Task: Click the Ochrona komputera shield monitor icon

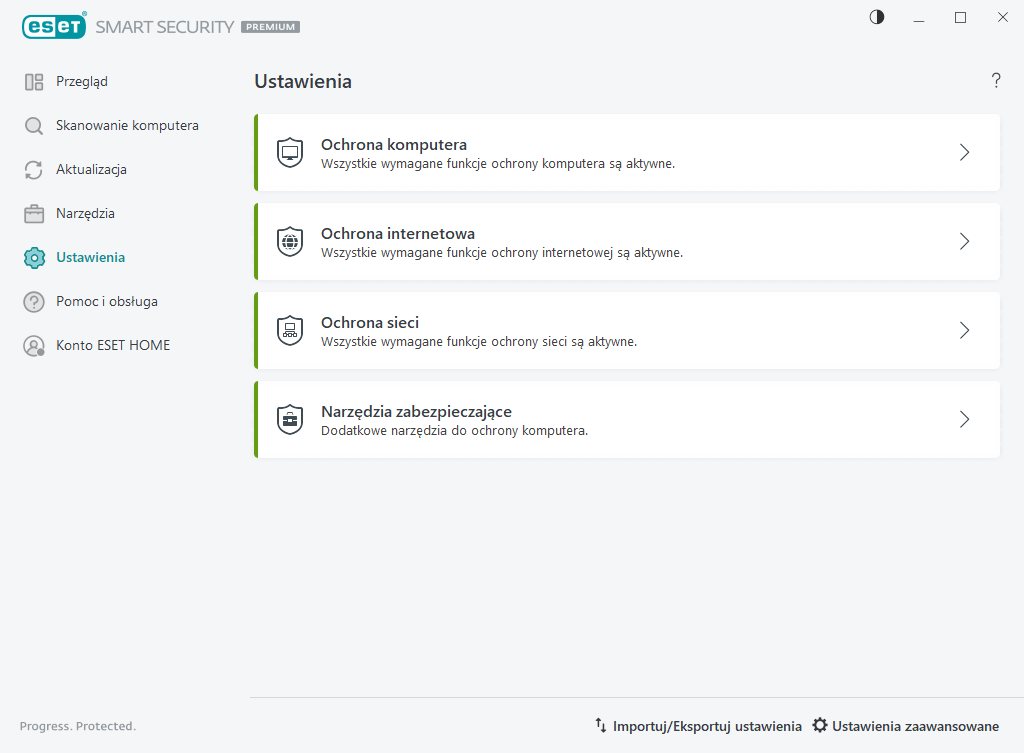Action: click(x=289, y=153)
